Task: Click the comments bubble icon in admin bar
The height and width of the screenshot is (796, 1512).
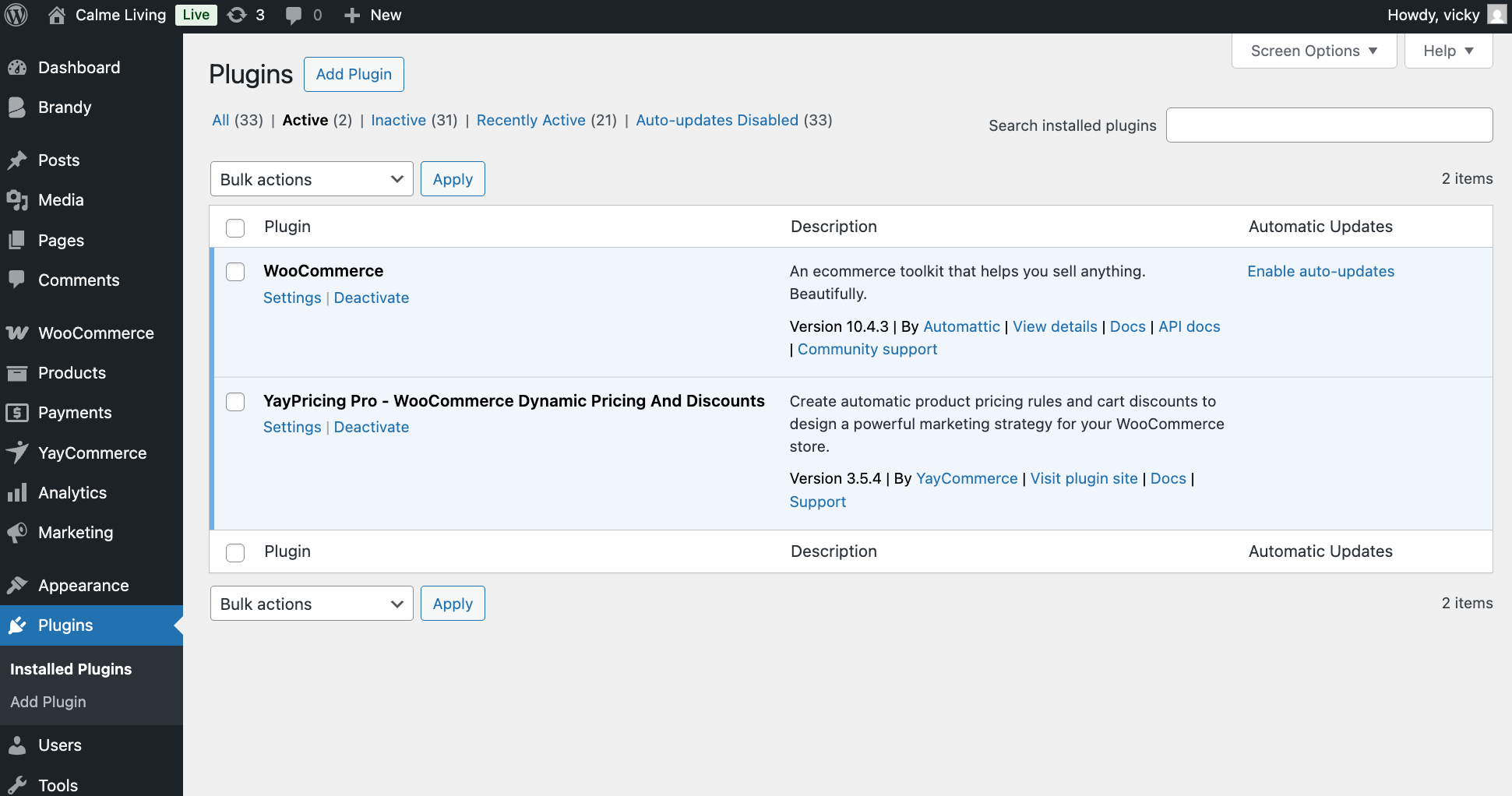Action: pos(294,15)
